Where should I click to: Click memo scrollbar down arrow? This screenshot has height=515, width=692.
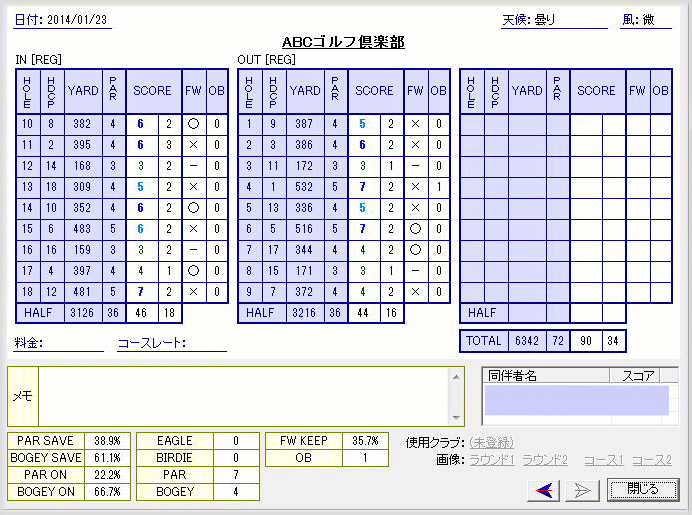456,417
